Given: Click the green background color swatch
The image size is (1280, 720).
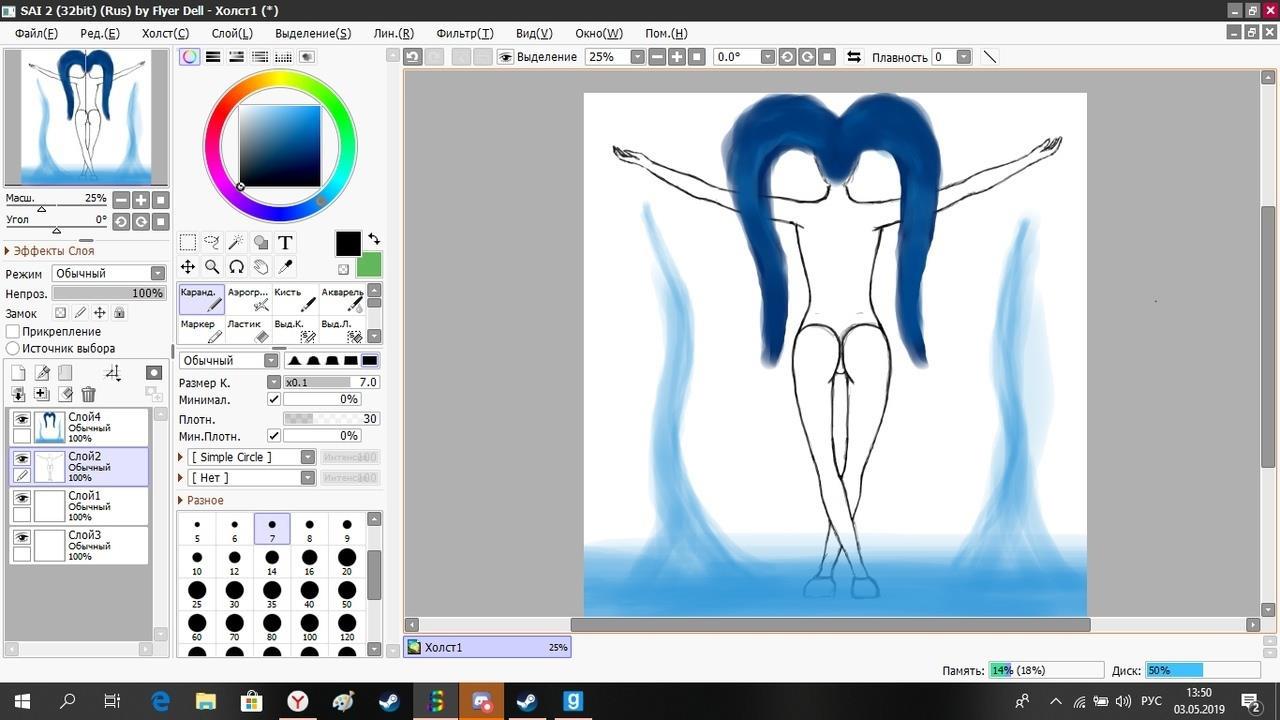Looking at the screenshot, I should (x=369, y=265).
